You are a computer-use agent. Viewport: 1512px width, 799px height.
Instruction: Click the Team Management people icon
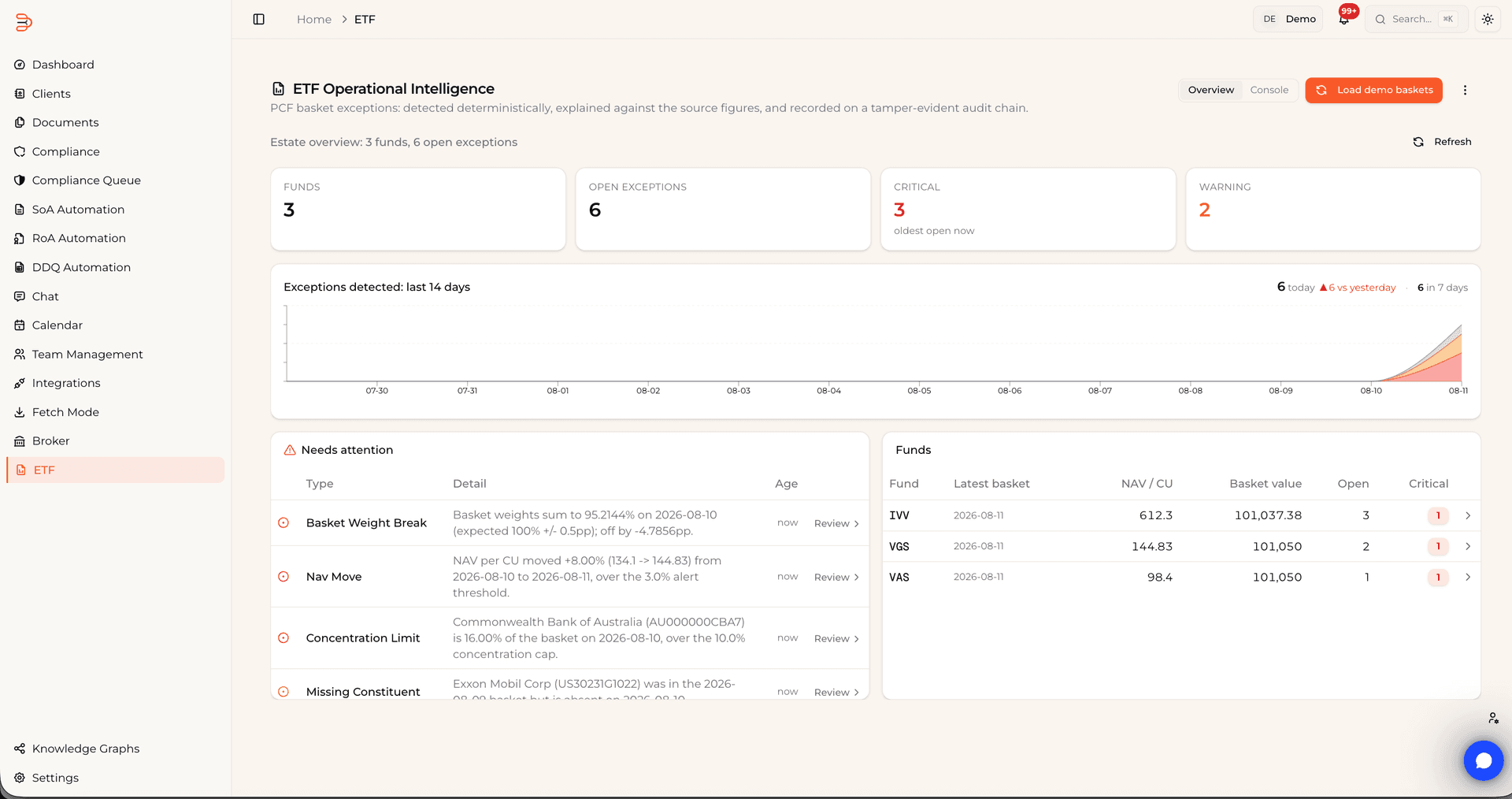pos(20,354)
